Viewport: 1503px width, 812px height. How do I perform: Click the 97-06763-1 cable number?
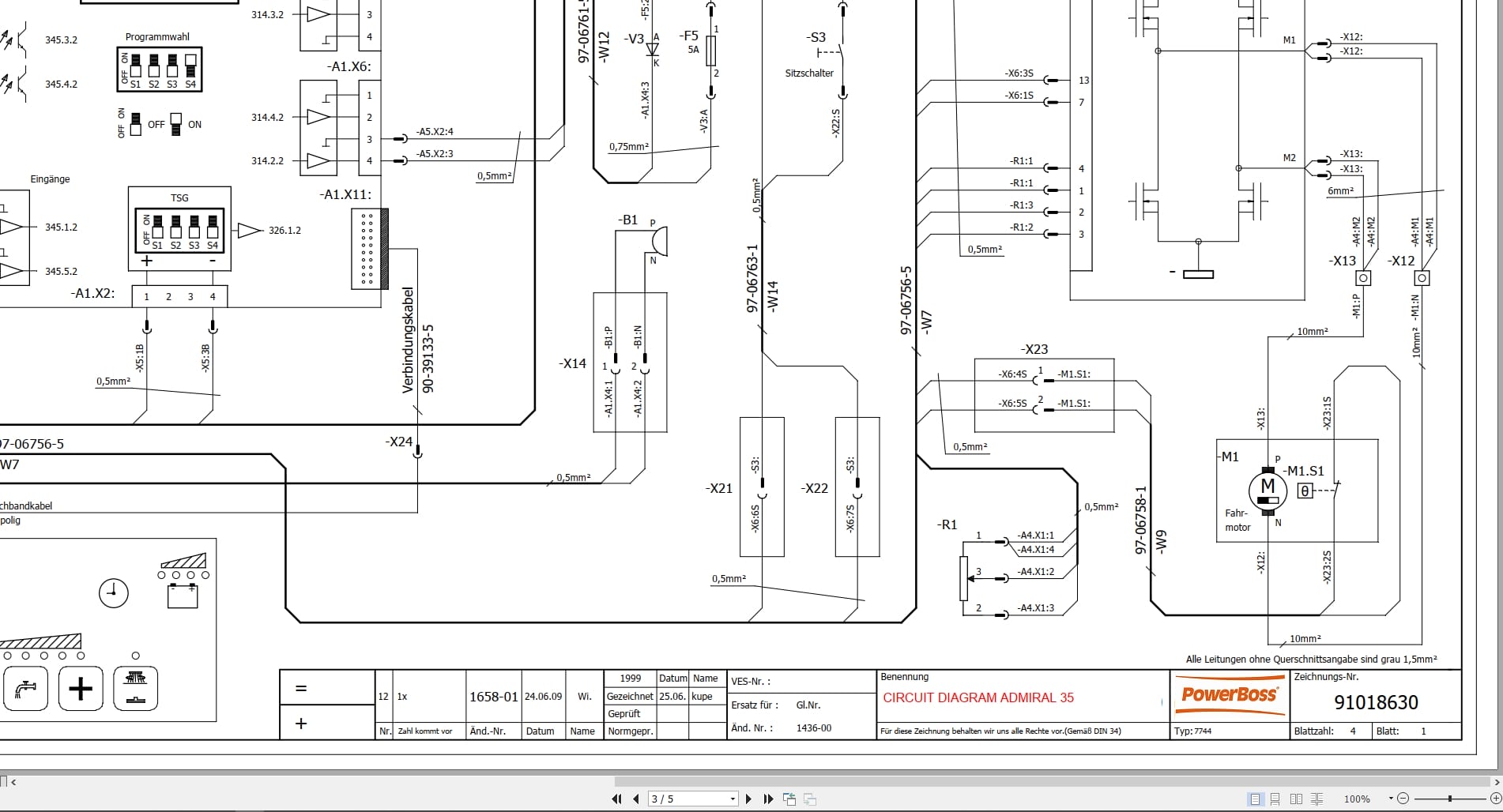[753, 277]
